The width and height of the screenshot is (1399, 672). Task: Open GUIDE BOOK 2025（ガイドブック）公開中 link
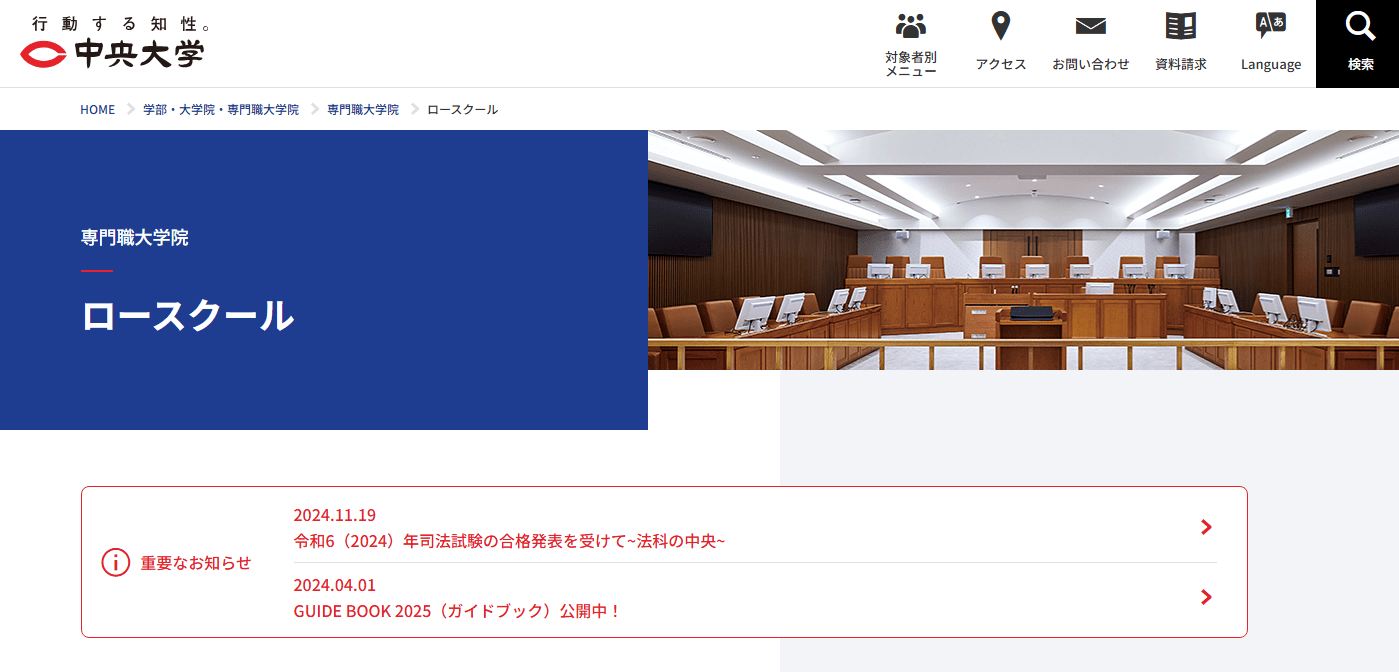click(456, 611)
